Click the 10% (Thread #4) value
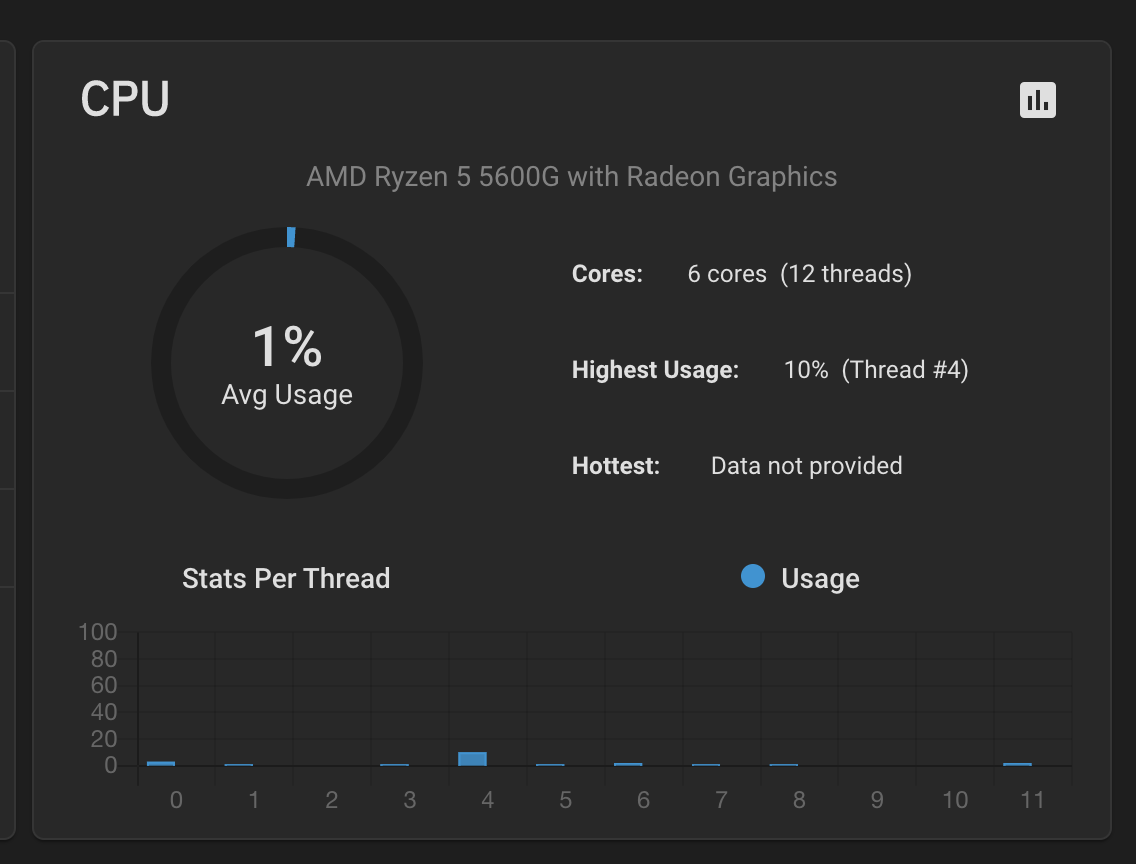1136x864 pixels. (876, 370)
